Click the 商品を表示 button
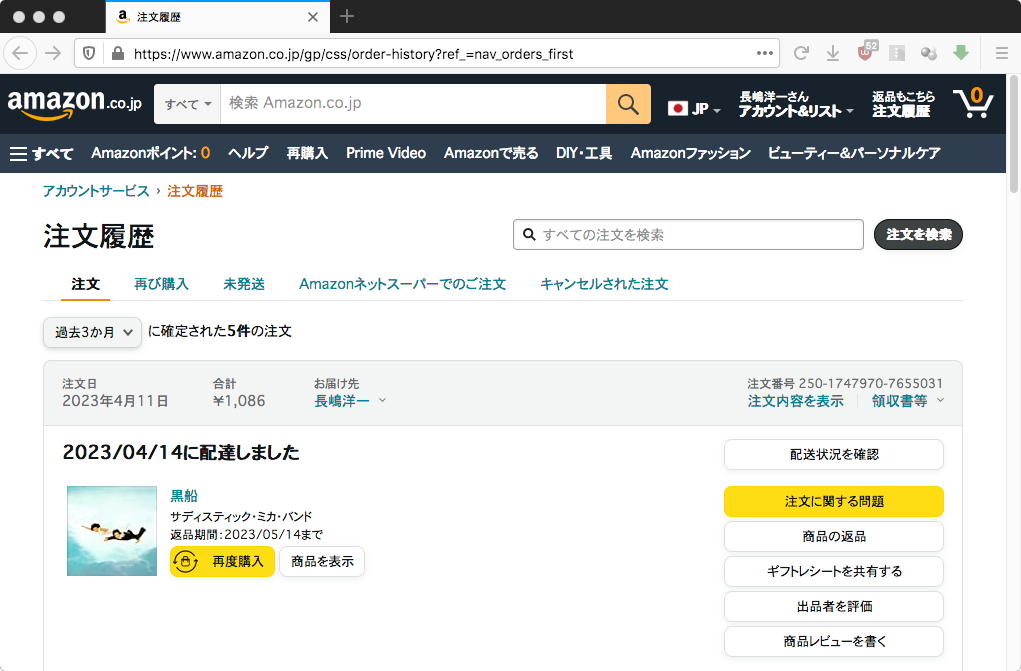1021x671 pixels. (322, 562)
